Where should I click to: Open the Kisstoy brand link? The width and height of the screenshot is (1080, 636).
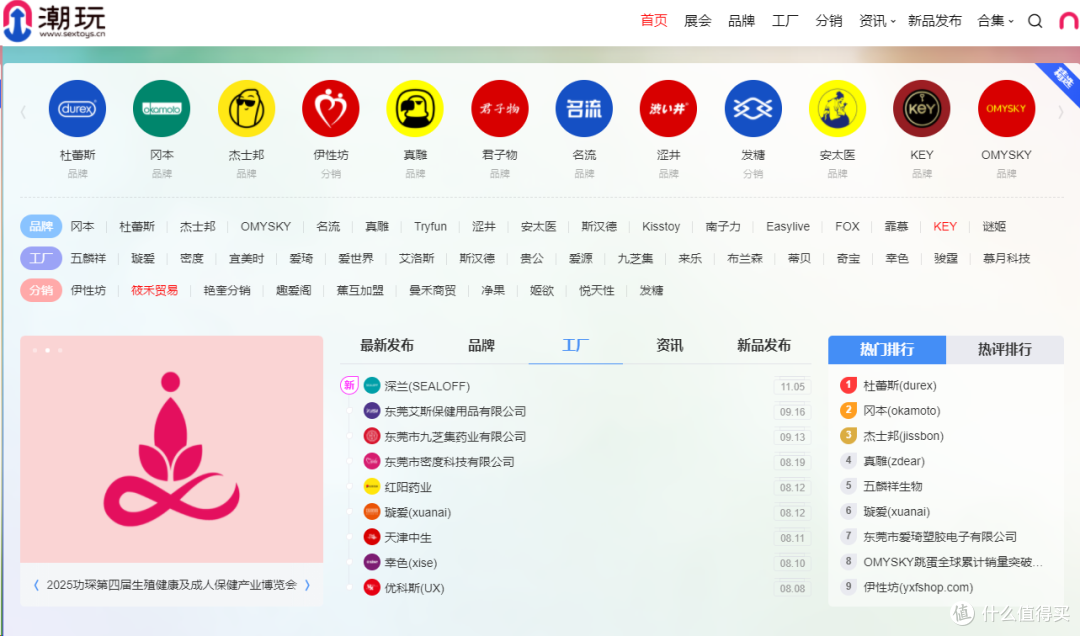(x=661, y=226)
